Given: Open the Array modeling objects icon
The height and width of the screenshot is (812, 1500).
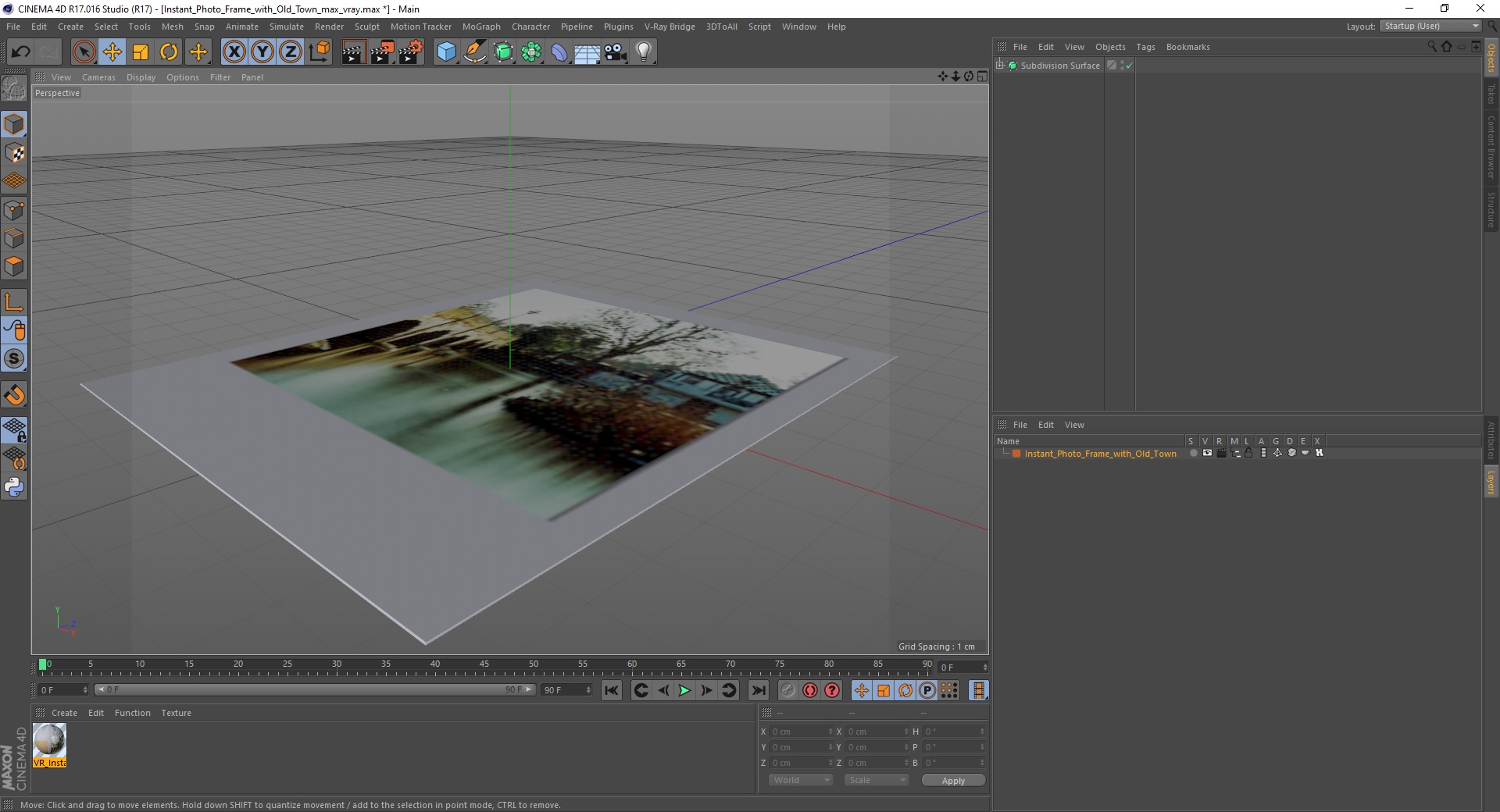Looking at the screenshot, I should (x=531, y=52).
